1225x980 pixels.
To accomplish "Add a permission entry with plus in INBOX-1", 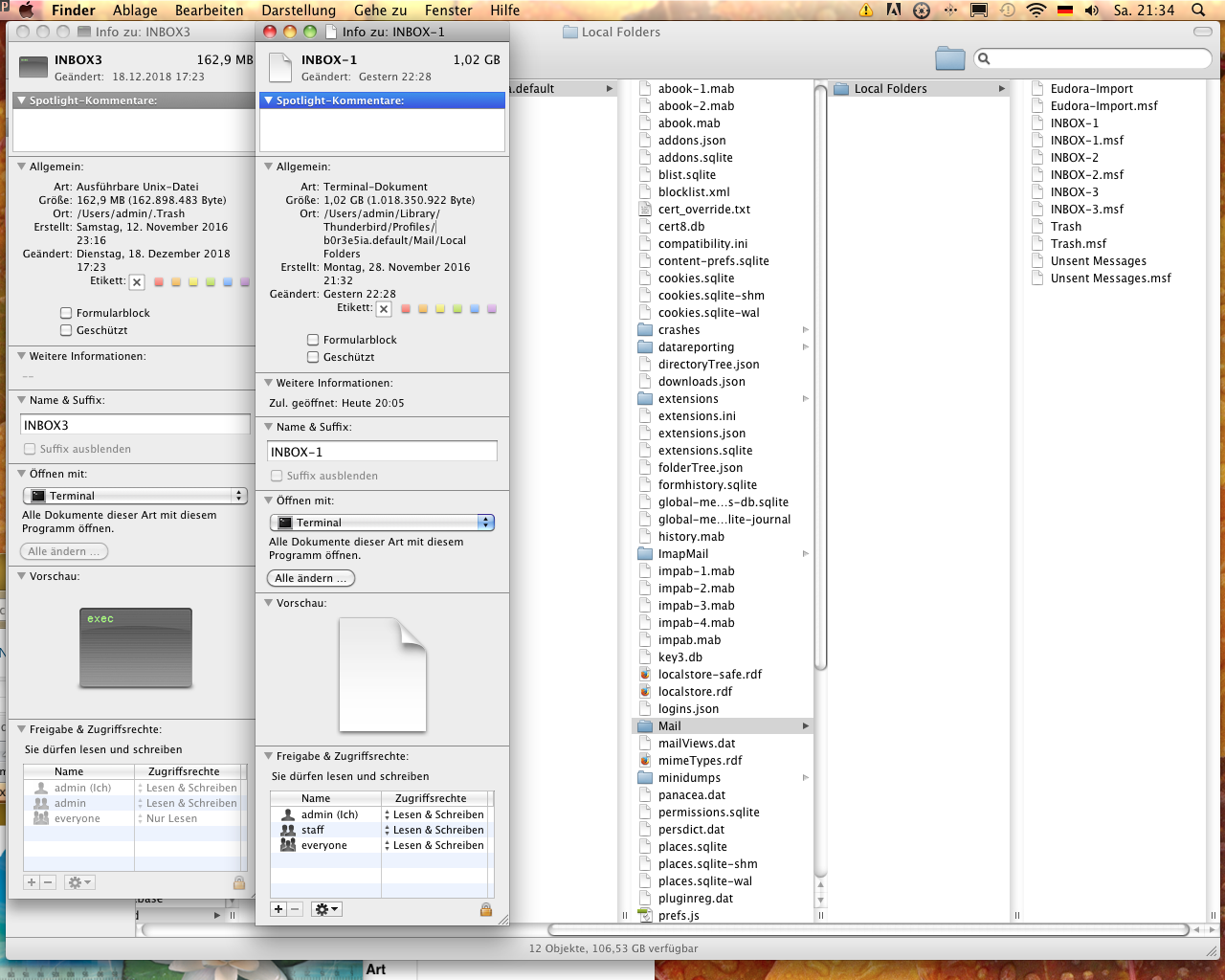I will 278,909.
